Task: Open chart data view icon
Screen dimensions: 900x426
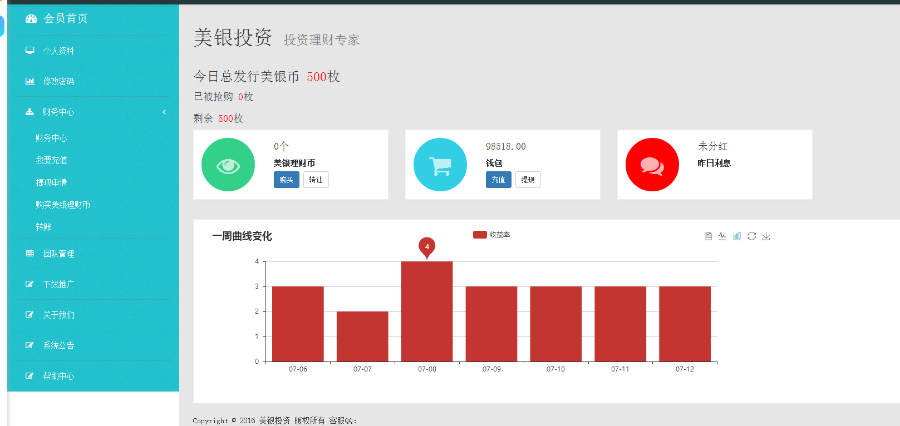Action: tap(708, 236)
